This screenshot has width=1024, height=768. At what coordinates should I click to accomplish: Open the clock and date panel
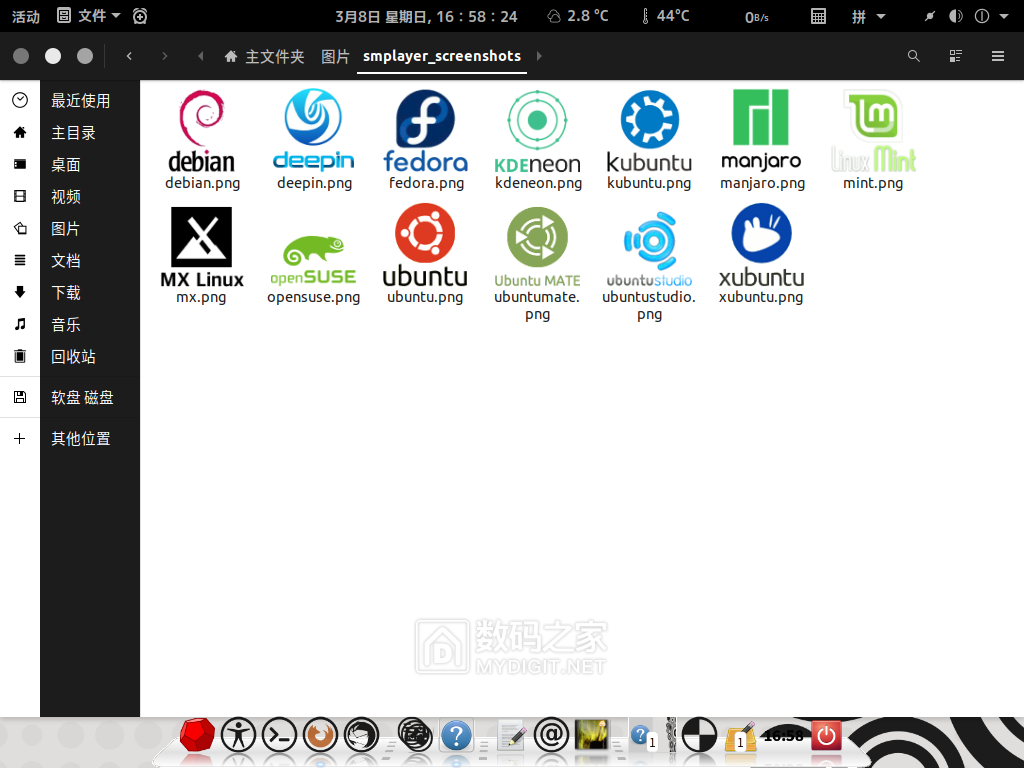[x=426, y=16]
